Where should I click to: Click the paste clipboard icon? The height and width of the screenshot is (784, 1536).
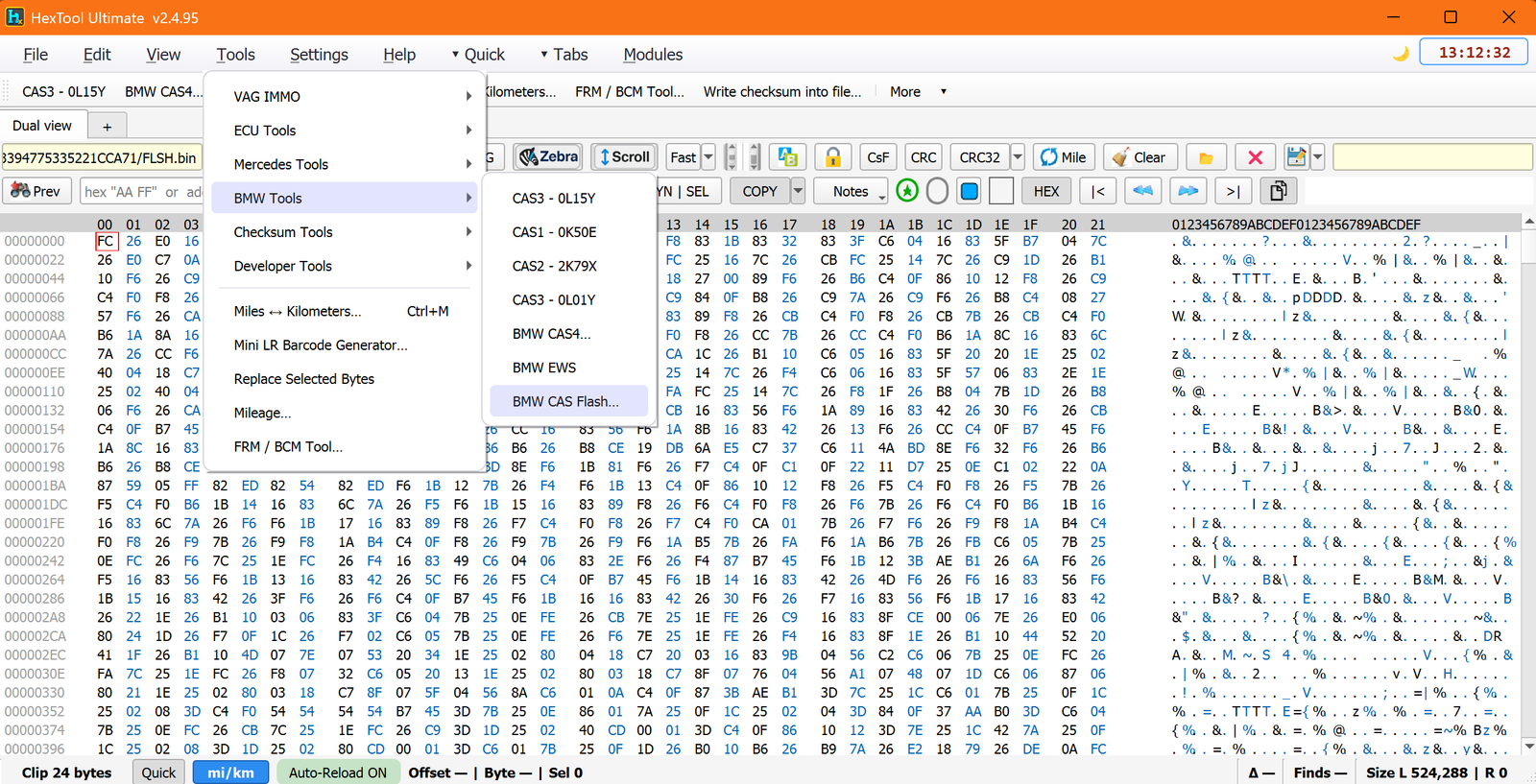pyautogui.click(x=1278, y=191)
